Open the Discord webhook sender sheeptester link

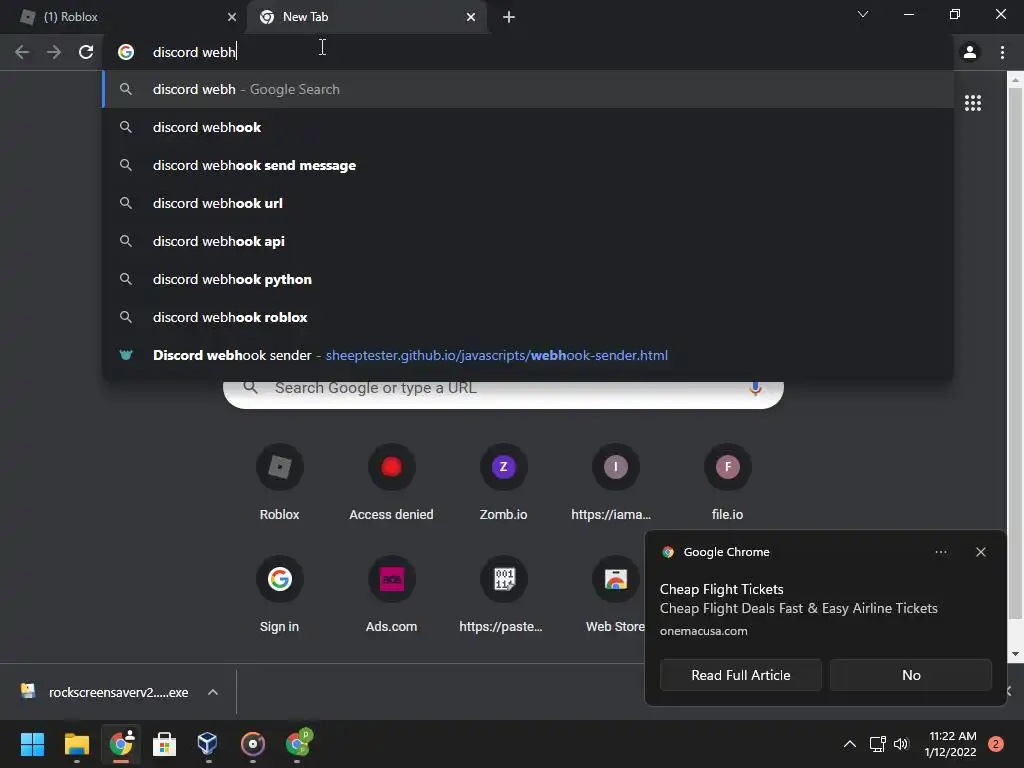(528, 355)
